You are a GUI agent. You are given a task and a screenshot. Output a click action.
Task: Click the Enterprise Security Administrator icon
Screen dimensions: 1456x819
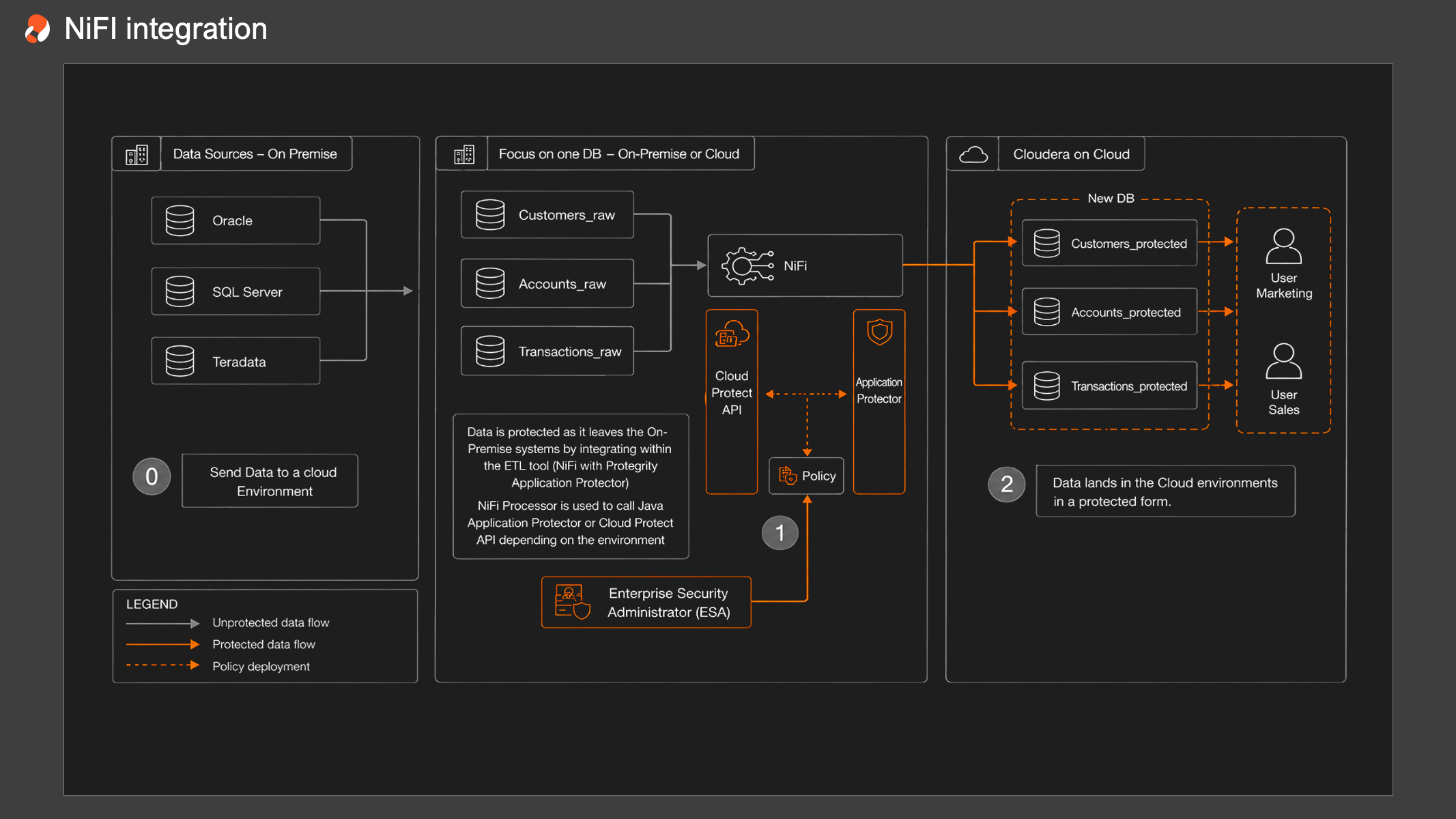[x=572, y=602]
